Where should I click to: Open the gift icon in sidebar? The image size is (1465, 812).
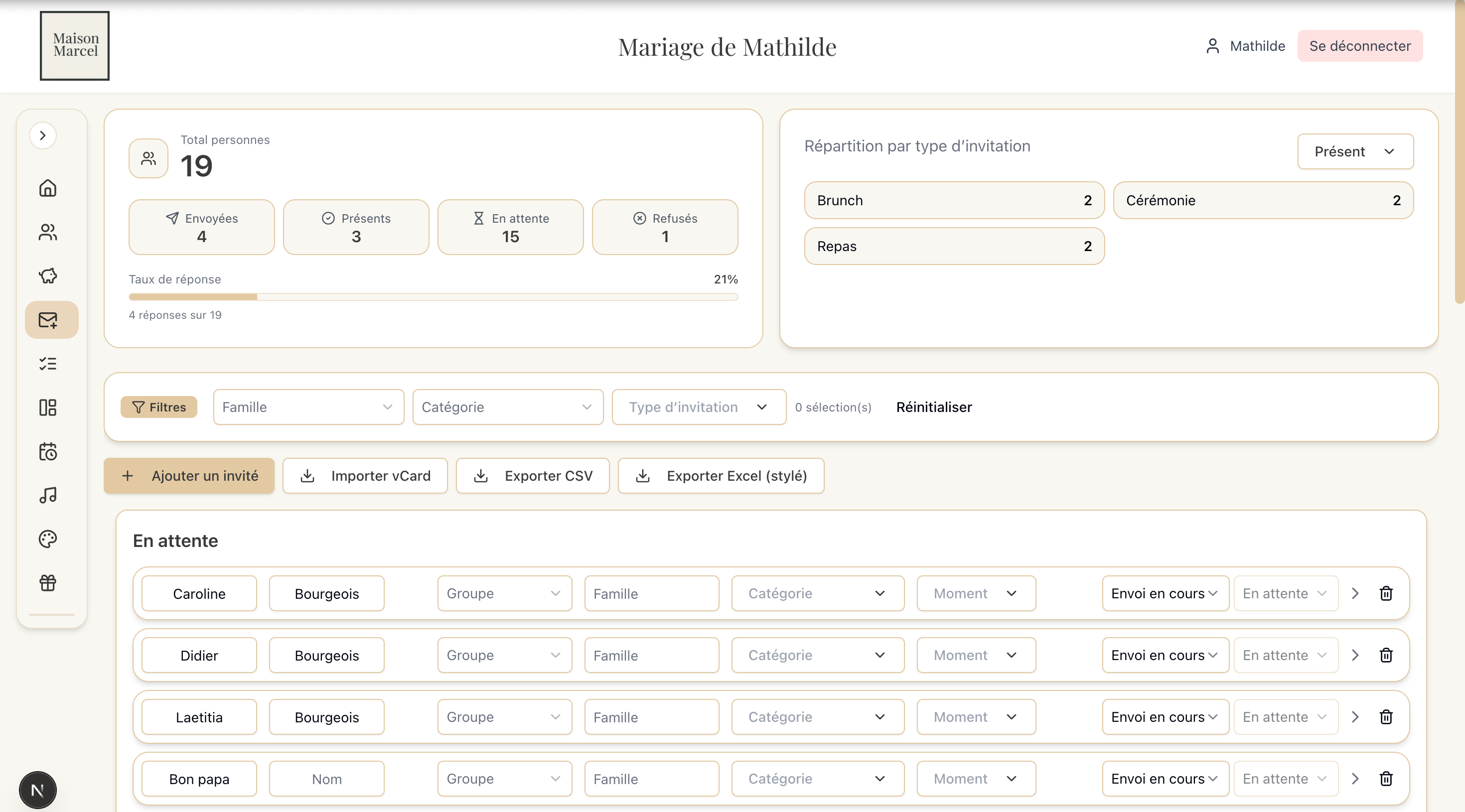click(48, 583)
